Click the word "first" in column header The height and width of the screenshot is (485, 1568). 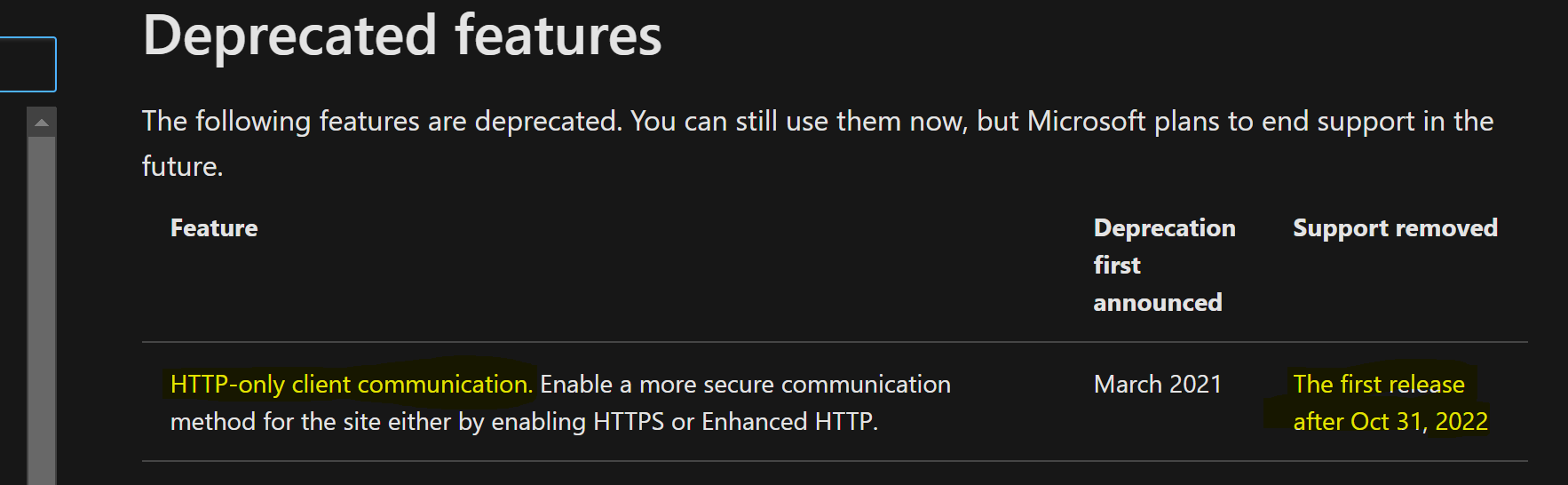1117,266
